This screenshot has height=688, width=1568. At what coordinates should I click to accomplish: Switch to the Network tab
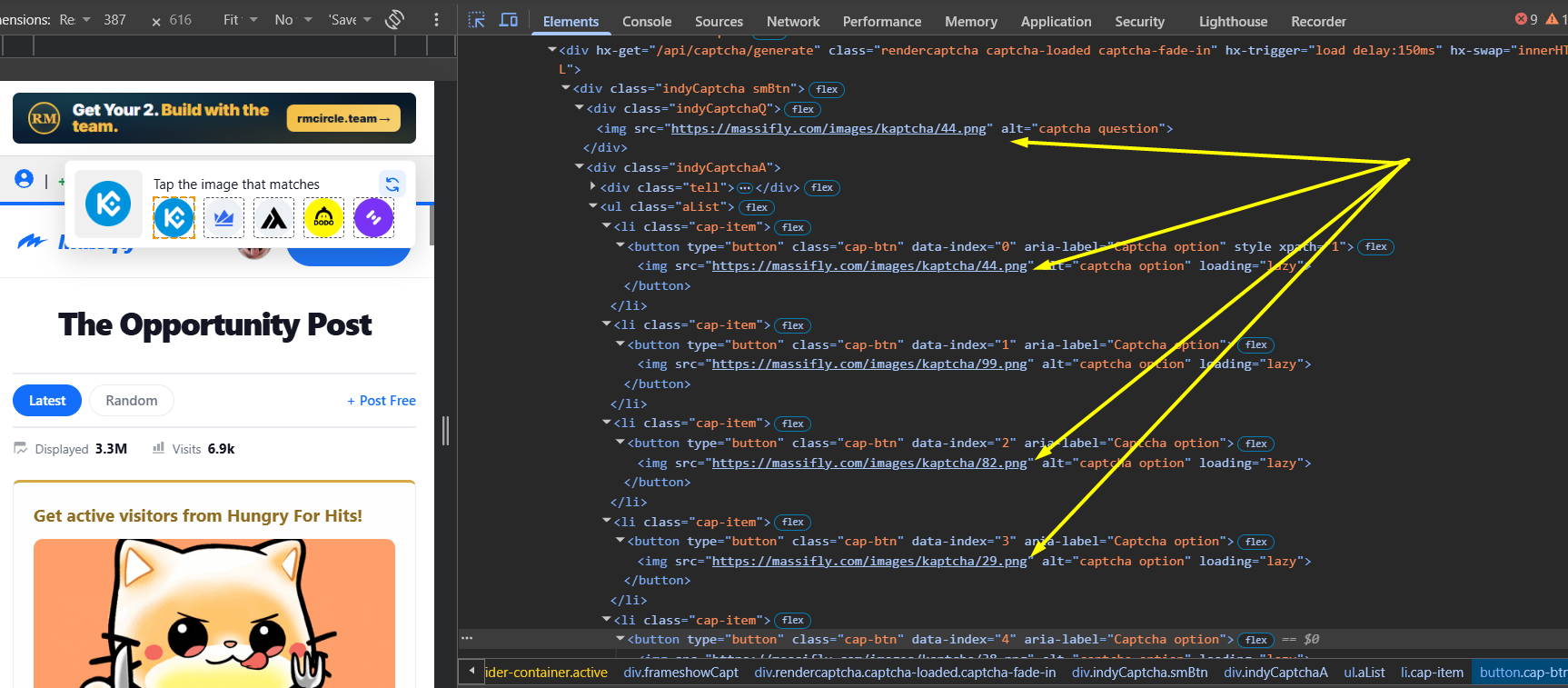pos(793,21)
